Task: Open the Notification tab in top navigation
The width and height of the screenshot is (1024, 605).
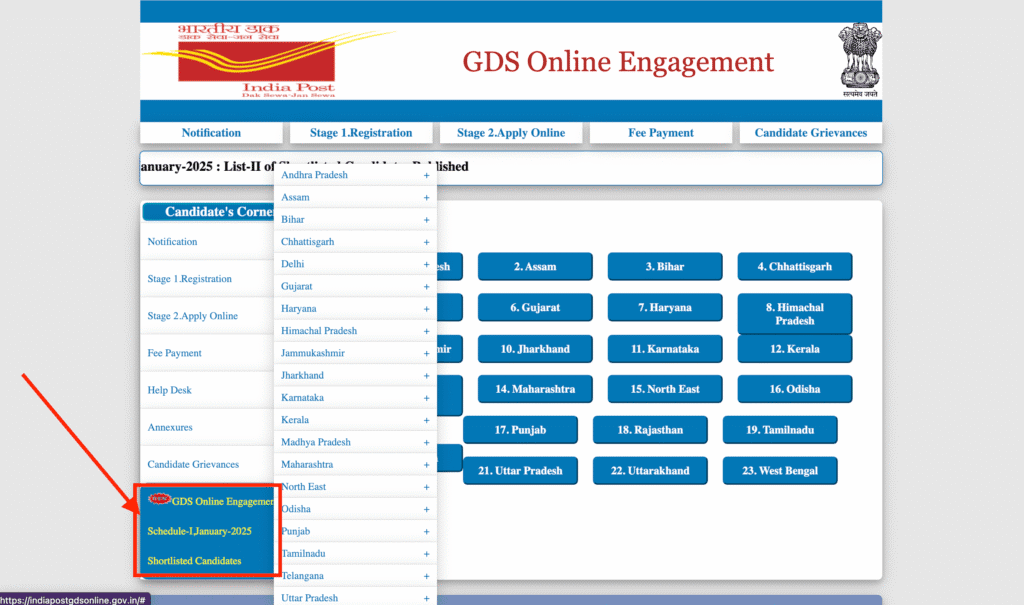Action: point(211,133)
